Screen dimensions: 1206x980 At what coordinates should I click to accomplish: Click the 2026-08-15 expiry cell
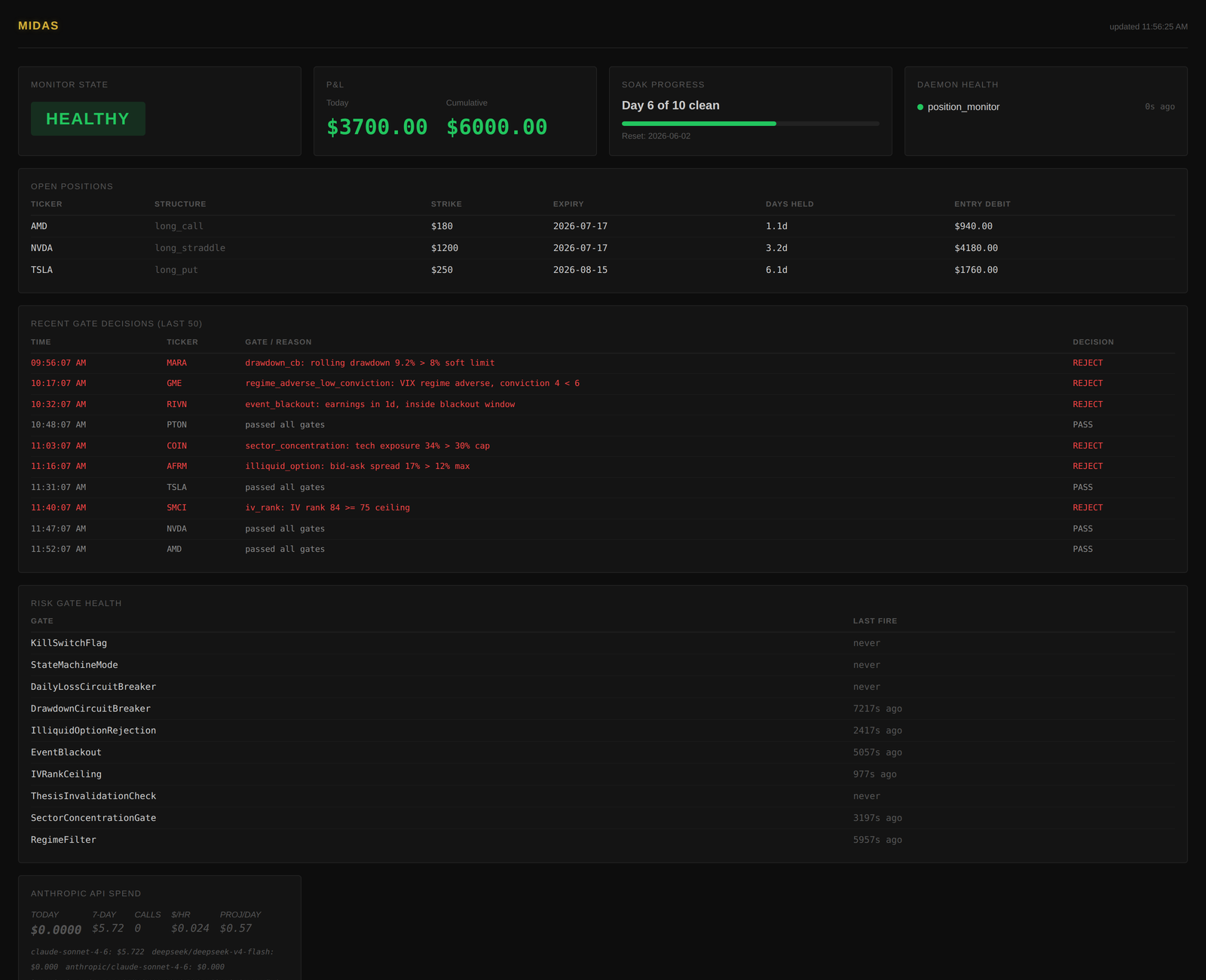[x=580, y=270]
